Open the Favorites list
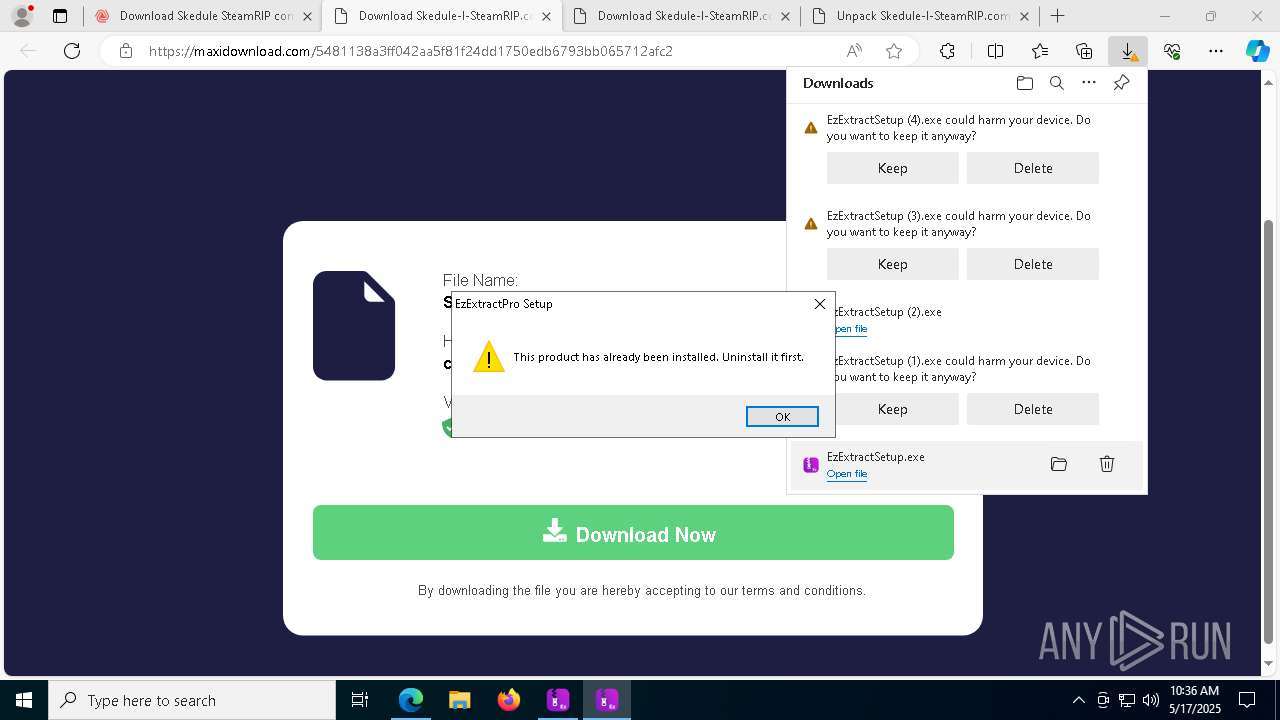This screenshot has width=1280, height=720. [1040, 51]
